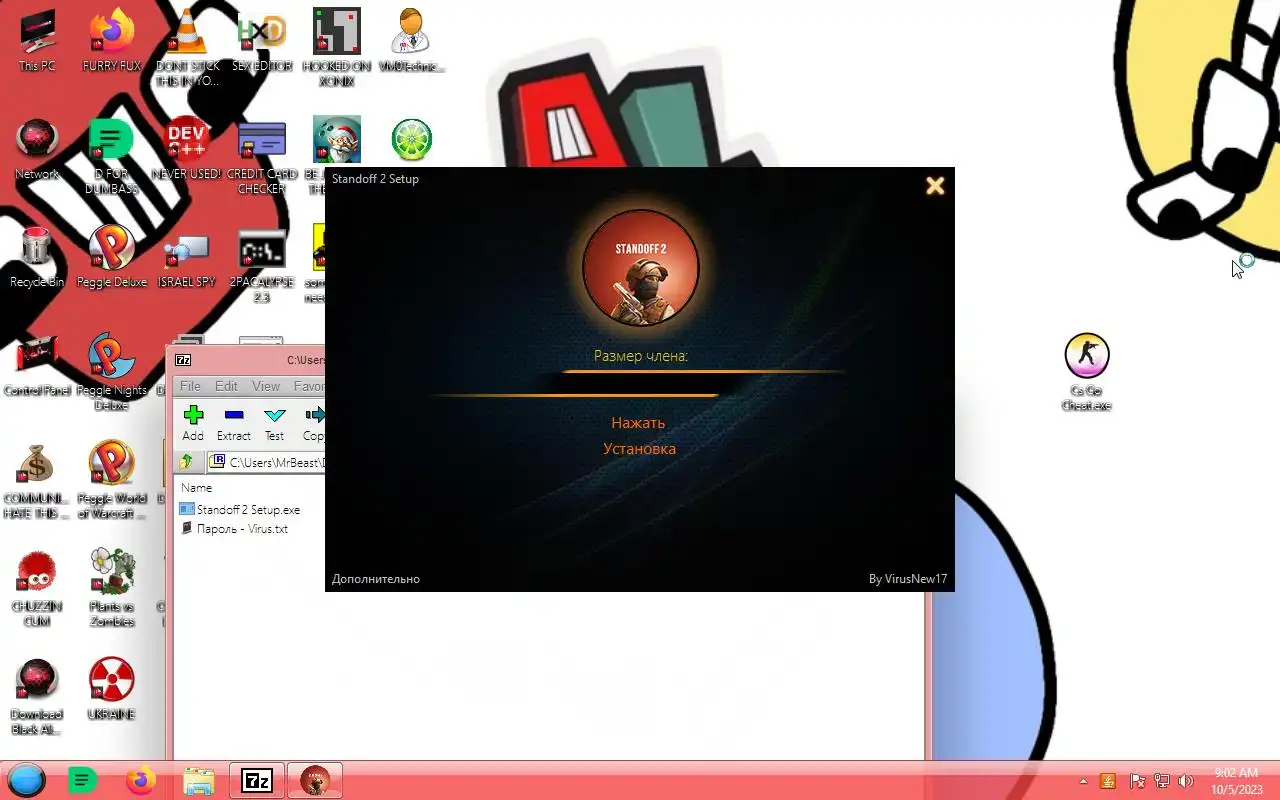The image size is (1280, 800).
Task: Go up one folder in 7-Zip
Action: [x=186, y=462]
